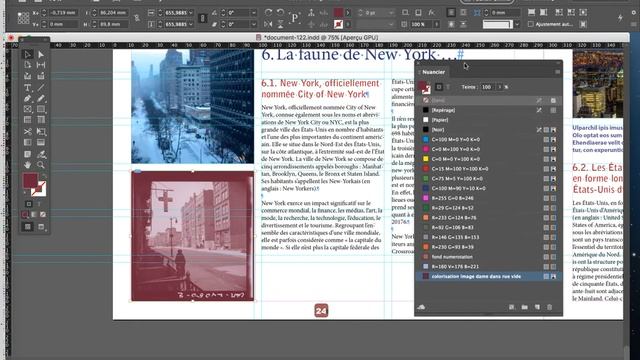Click the page number 24 marker
The image size is (640, 360).
[321, 311]
